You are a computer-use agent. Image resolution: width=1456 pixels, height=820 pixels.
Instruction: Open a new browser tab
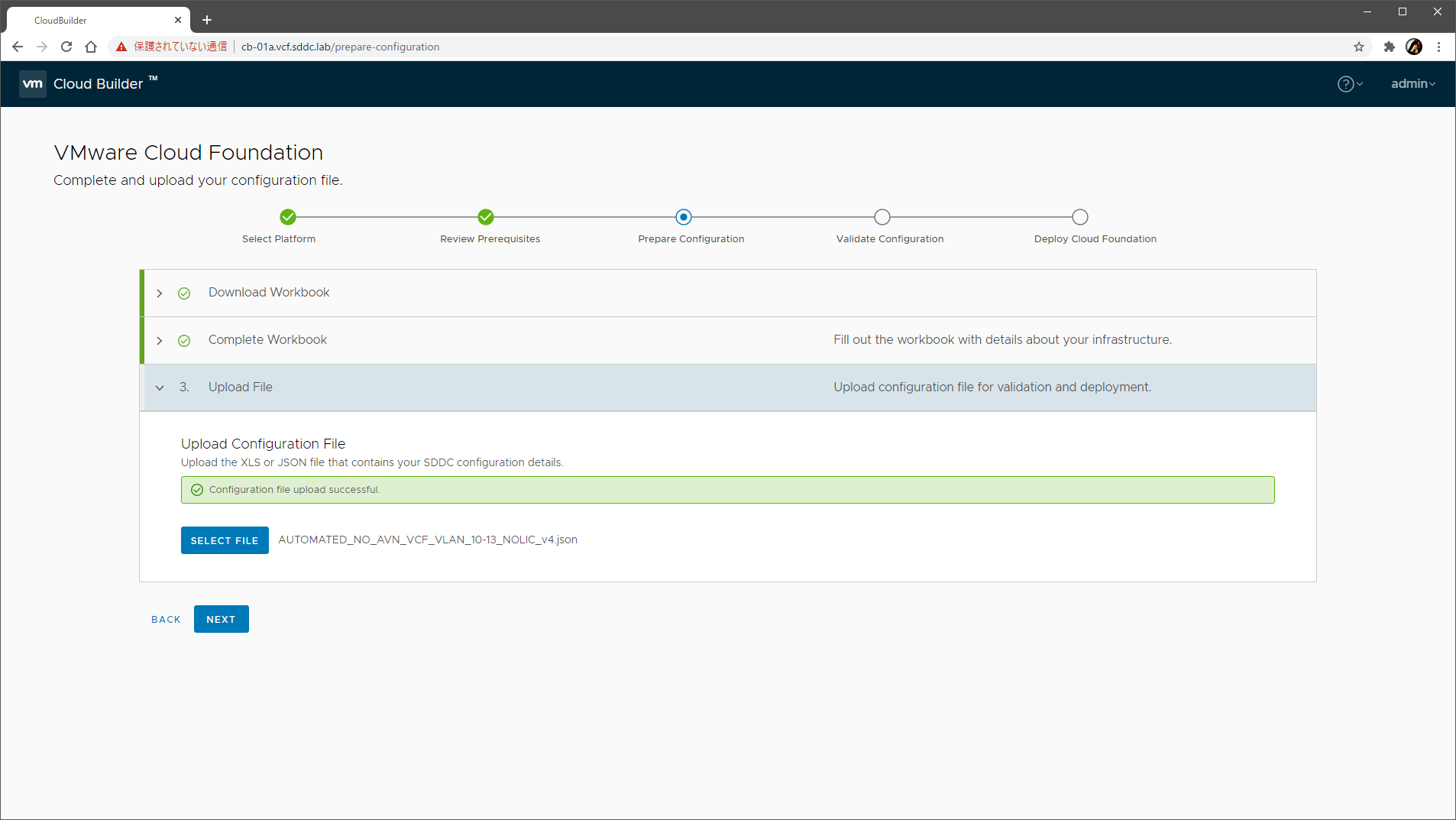[x=207, y=20]
